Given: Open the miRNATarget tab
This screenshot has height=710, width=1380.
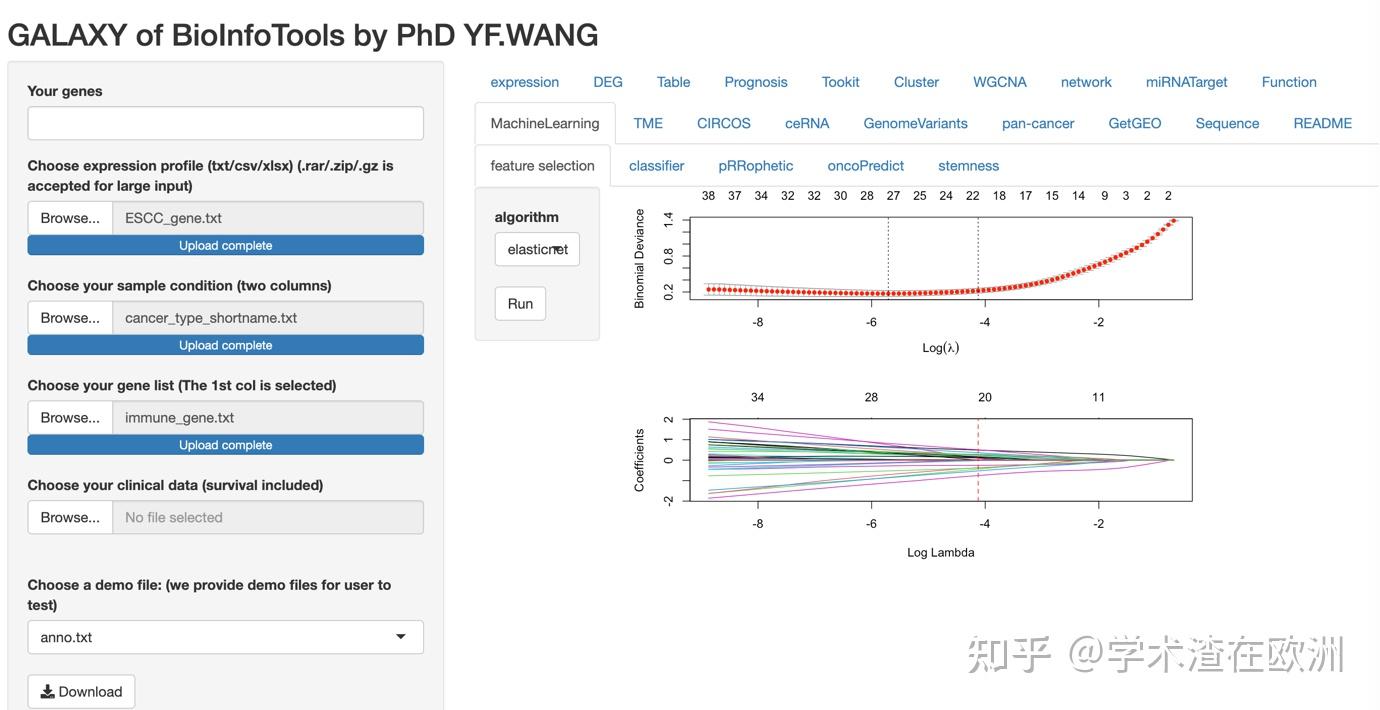Looking at the screenshot, I should [1186, 81].
